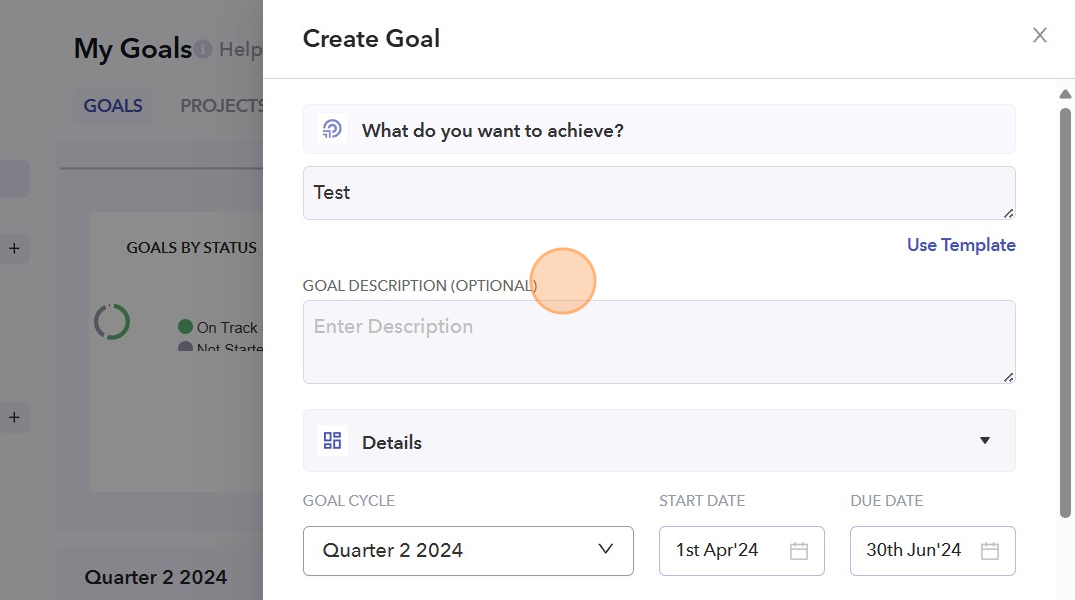This screenshot has width=1075, height=600.
Task: Open the Due Date calendar icon
Action: point(989,551)
